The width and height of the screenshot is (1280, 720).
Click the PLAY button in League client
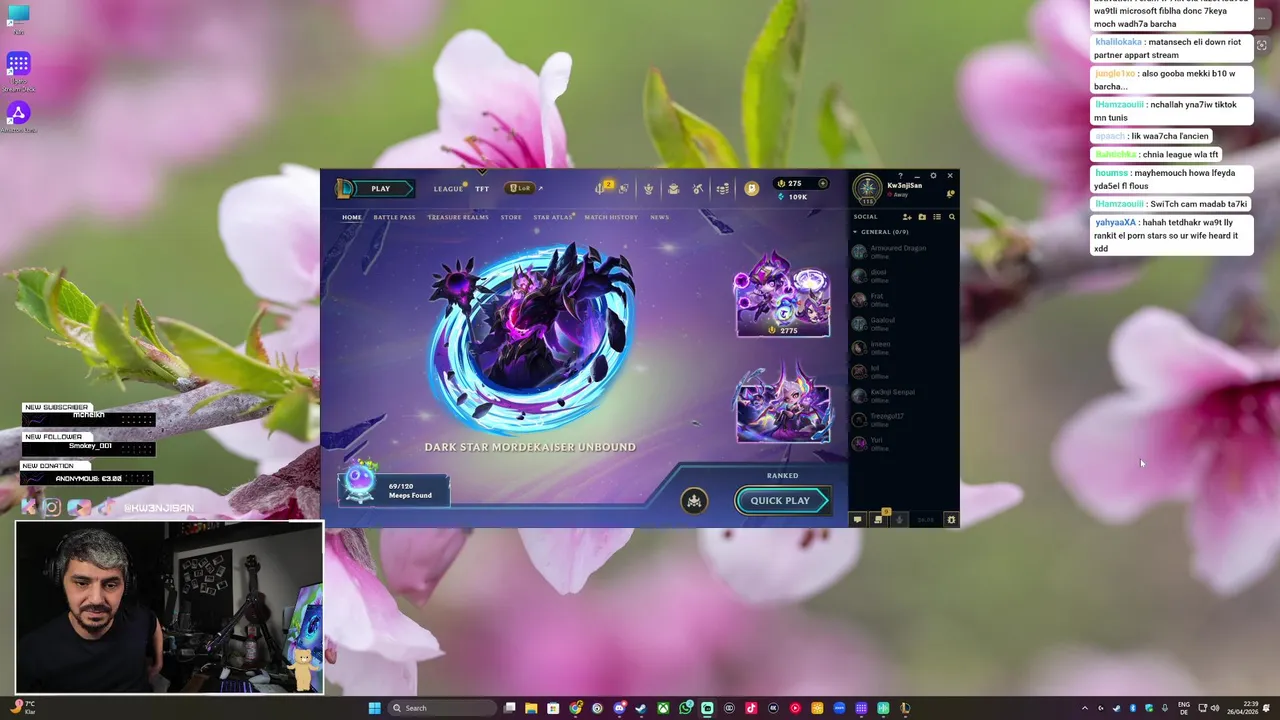click(380, 189)
